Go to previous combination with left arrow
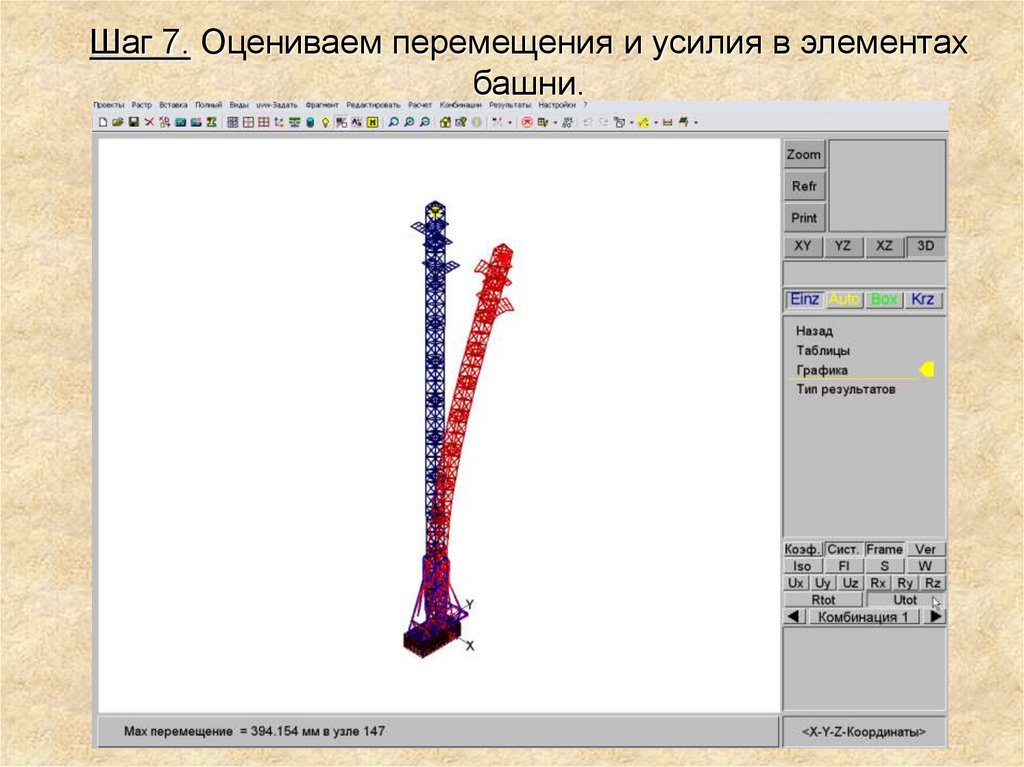Image resolution: width=1024 pixels, height=767 pixels. tap(794, 616)
